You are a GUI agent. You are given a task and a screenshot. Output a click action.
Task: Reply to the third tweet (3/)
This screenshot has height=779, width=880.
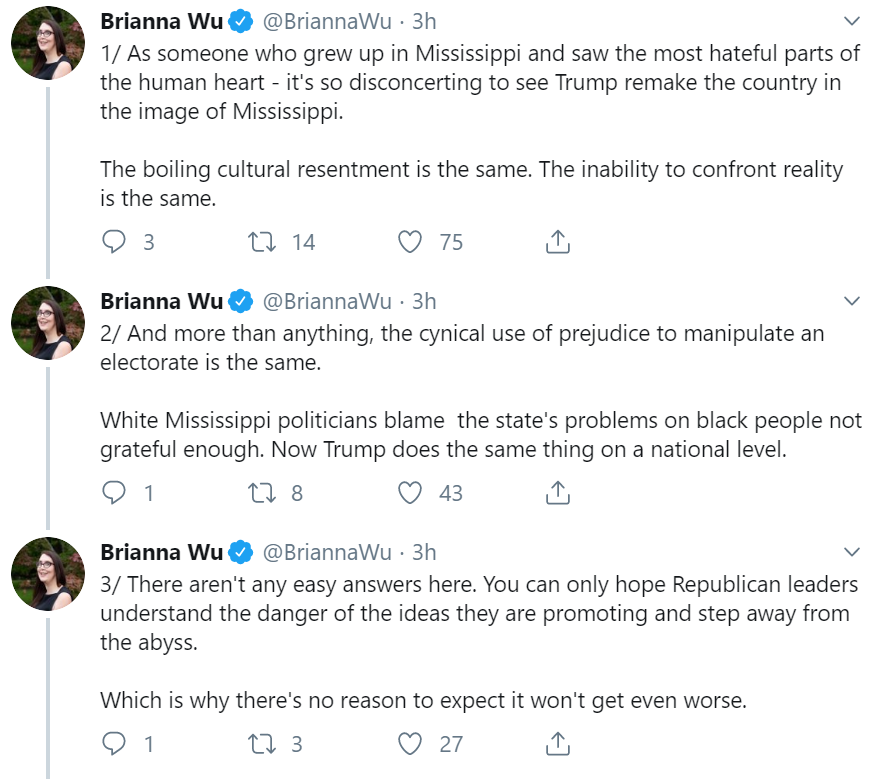click(114, 744)
